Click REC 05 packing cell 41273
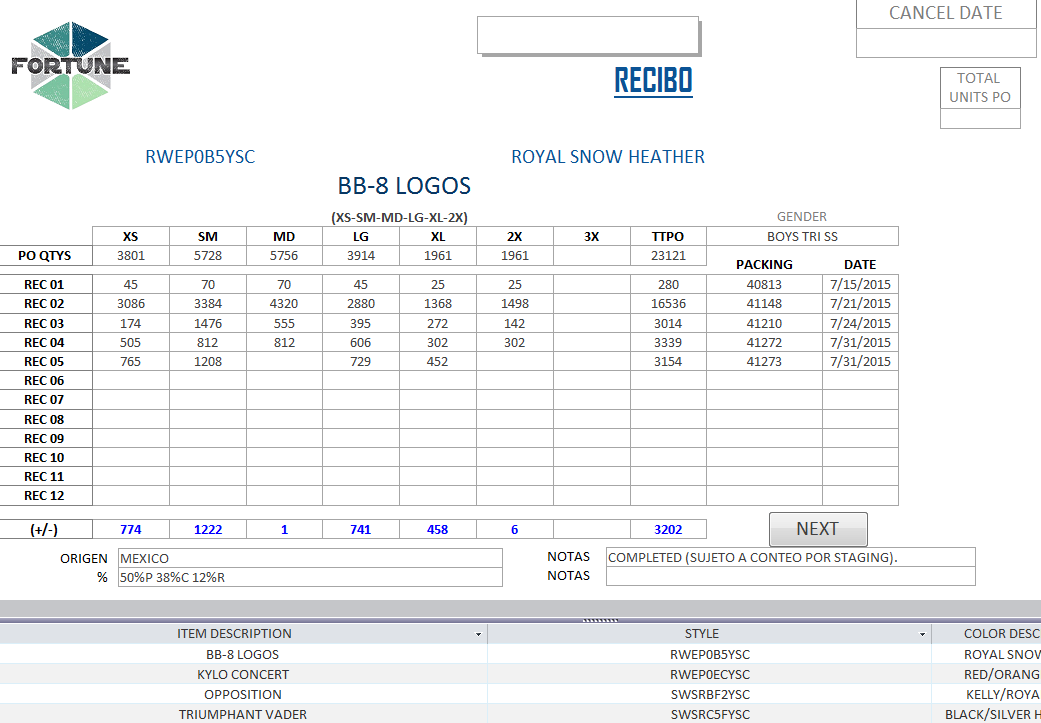The image size is (1041, 723). point(764,361)
